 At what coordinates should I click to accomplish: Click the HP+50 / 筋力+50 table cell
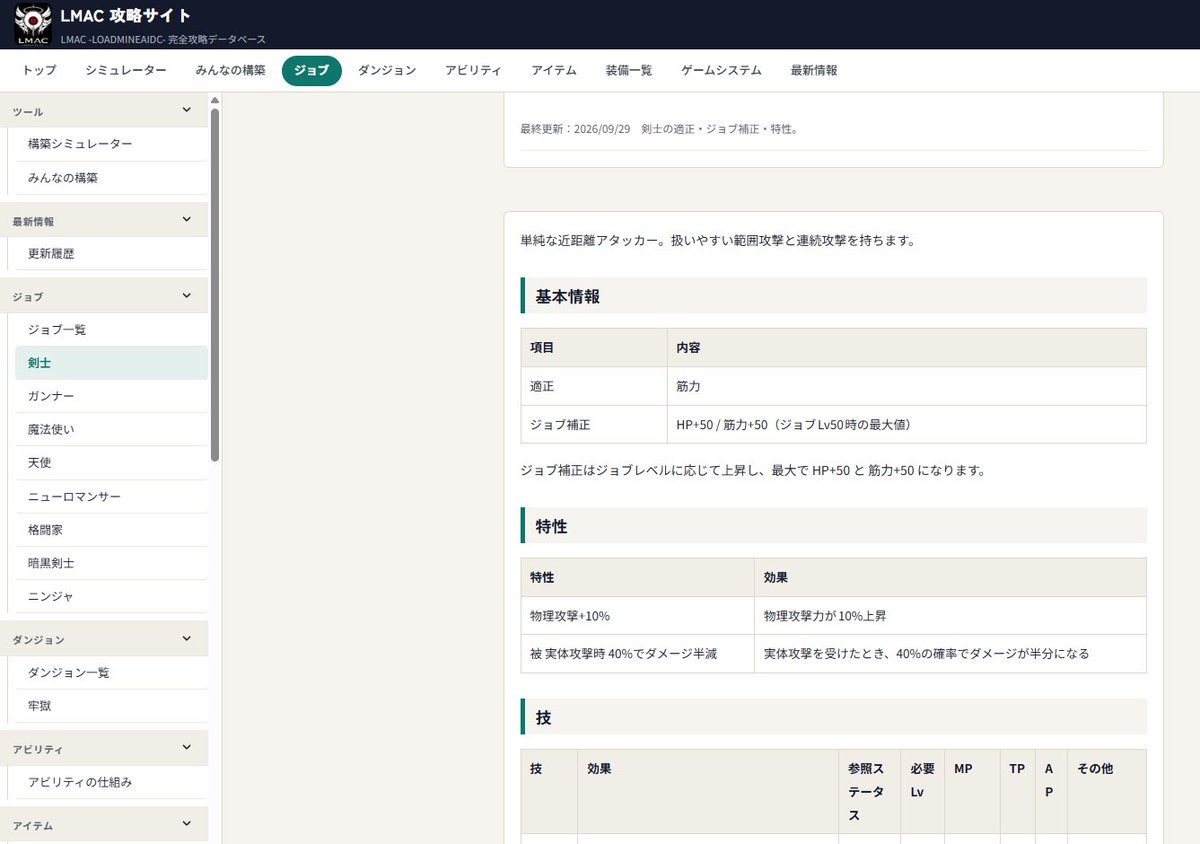pos(907,424)
